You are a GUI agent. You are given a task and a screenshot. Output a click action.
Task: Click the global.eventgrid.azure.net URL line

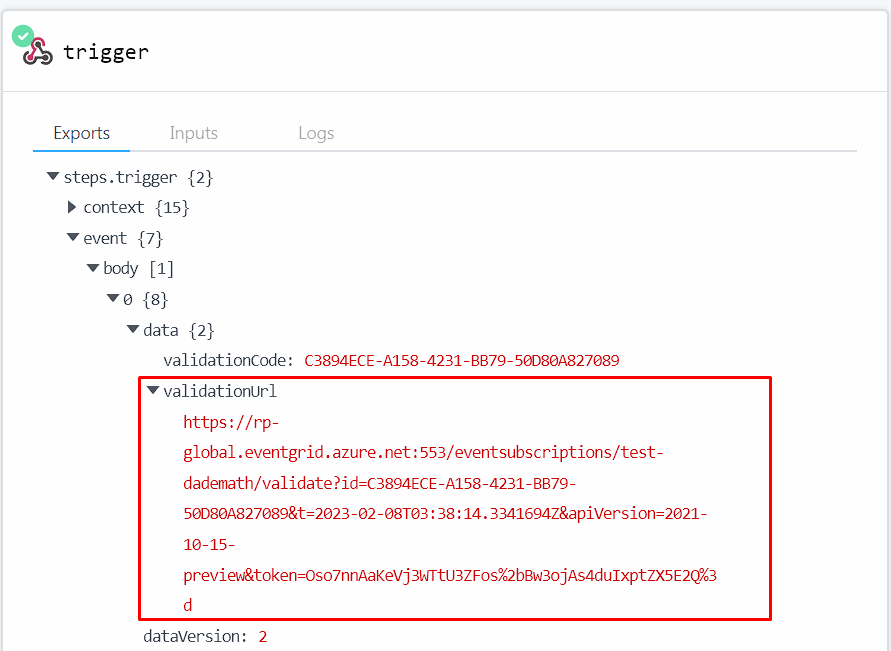[x=423, y=452]
